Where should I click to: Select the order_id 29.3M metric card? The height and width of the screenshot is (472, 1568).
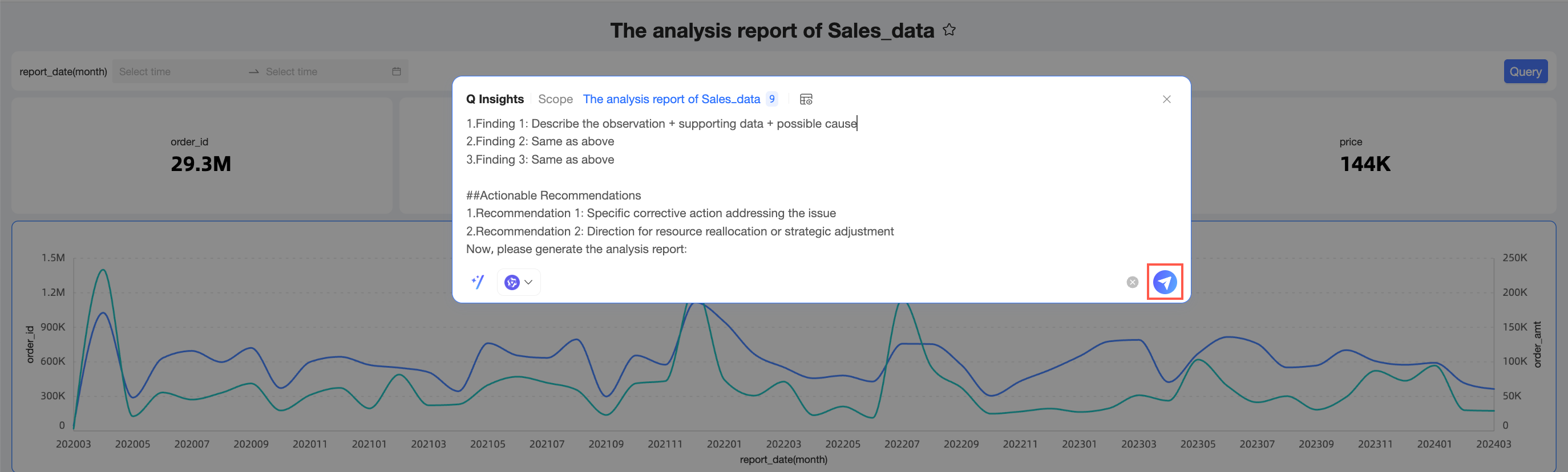(201, 155)
